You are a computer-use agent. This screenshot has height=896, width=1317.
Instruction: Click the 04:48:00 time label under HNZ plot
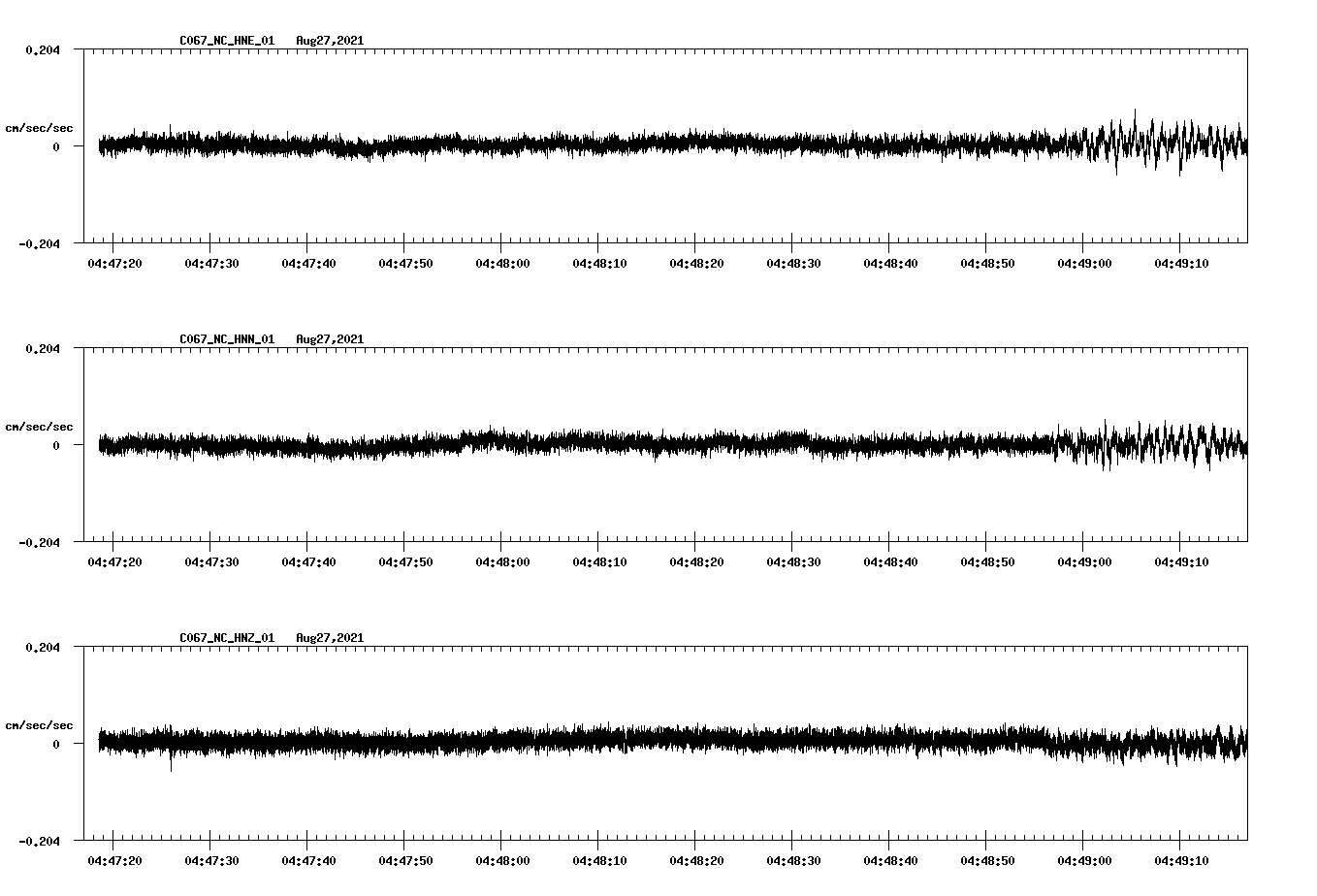(x=502, y=860)
